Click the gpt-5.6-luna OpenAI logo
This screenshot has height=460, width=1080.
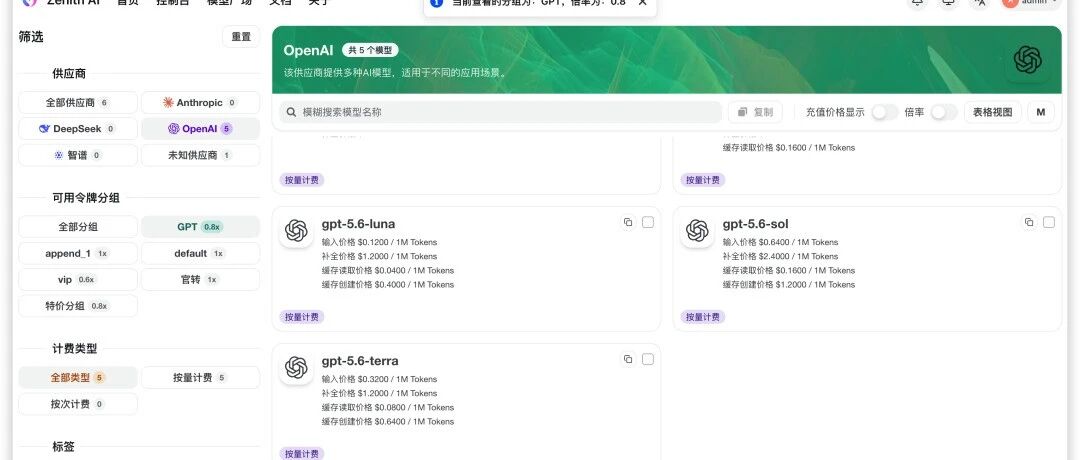296,231
